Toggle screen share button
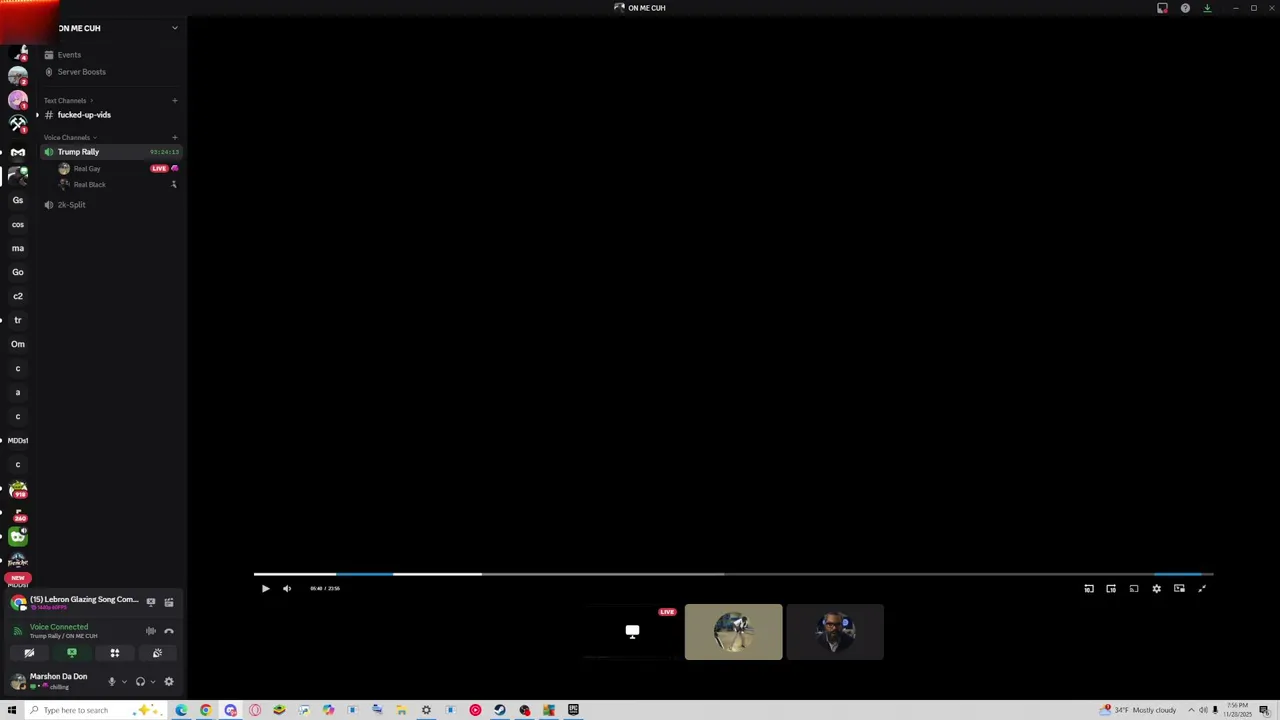Screen dimensions: 1280x720 pos(72,653)
